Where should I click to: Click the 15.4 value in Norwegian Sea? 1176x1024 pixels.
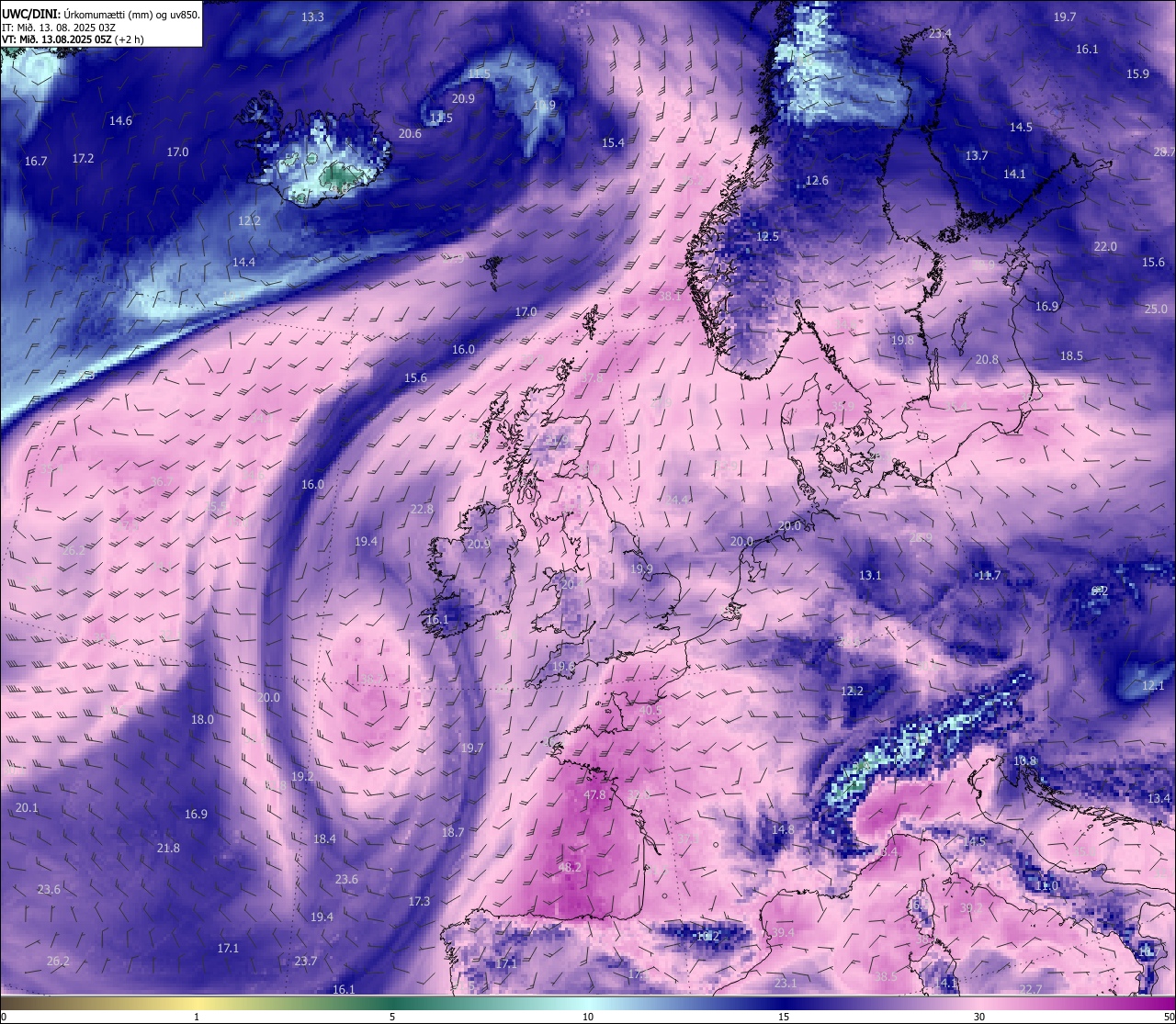pos(613,143)
